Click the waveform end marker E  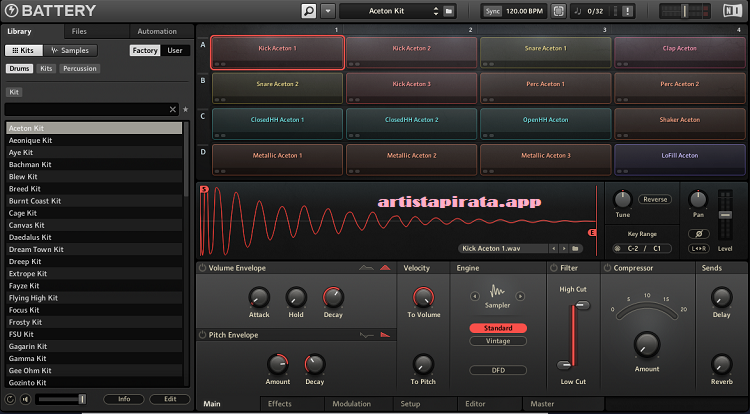(x=592, y=233)
